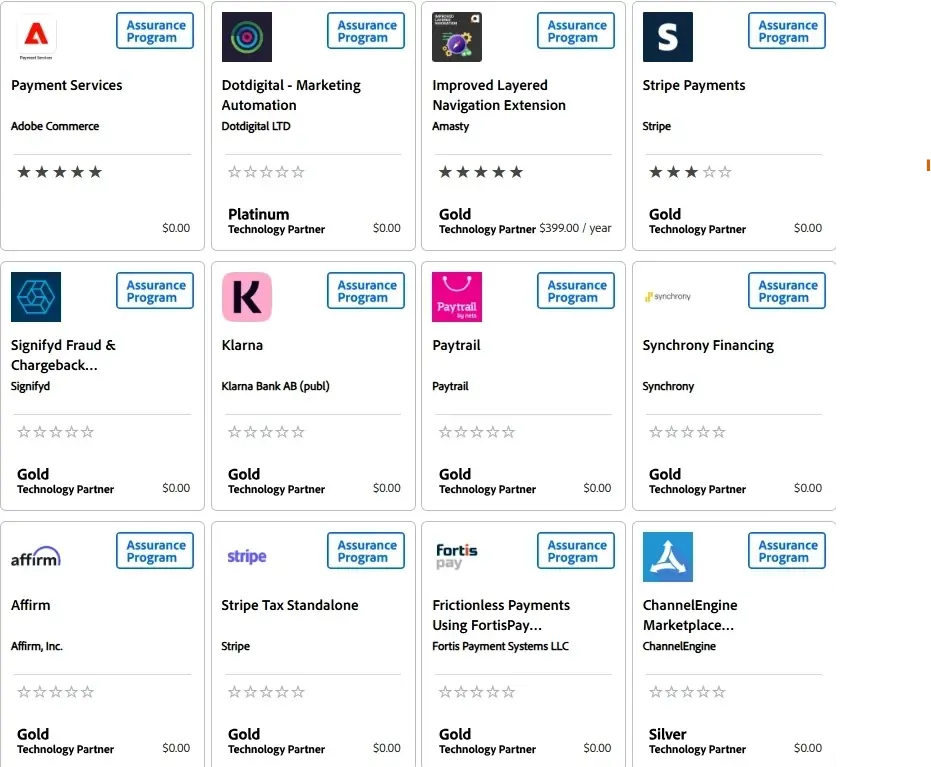
Task: Click the Klarna K logo icon
Action: (x=247, y=296)
